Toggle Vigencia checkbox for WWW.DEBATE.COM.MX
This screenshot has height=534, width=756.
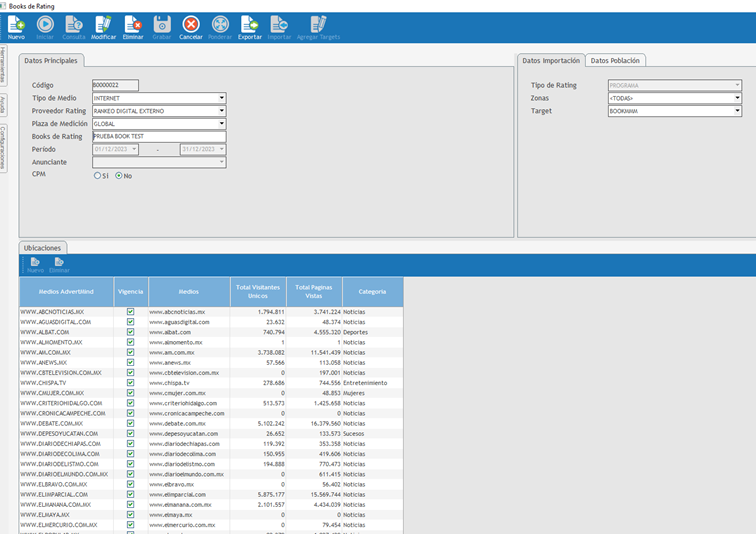[x=131, y=423]
